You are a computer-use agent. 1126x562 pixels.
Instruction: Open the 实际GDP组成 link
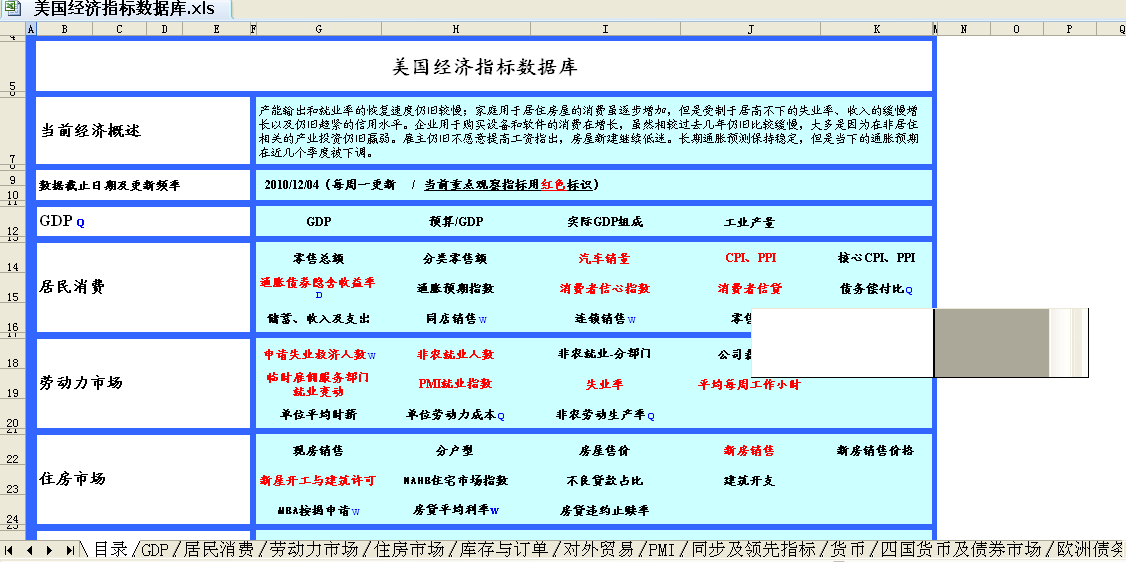point(605,222)
